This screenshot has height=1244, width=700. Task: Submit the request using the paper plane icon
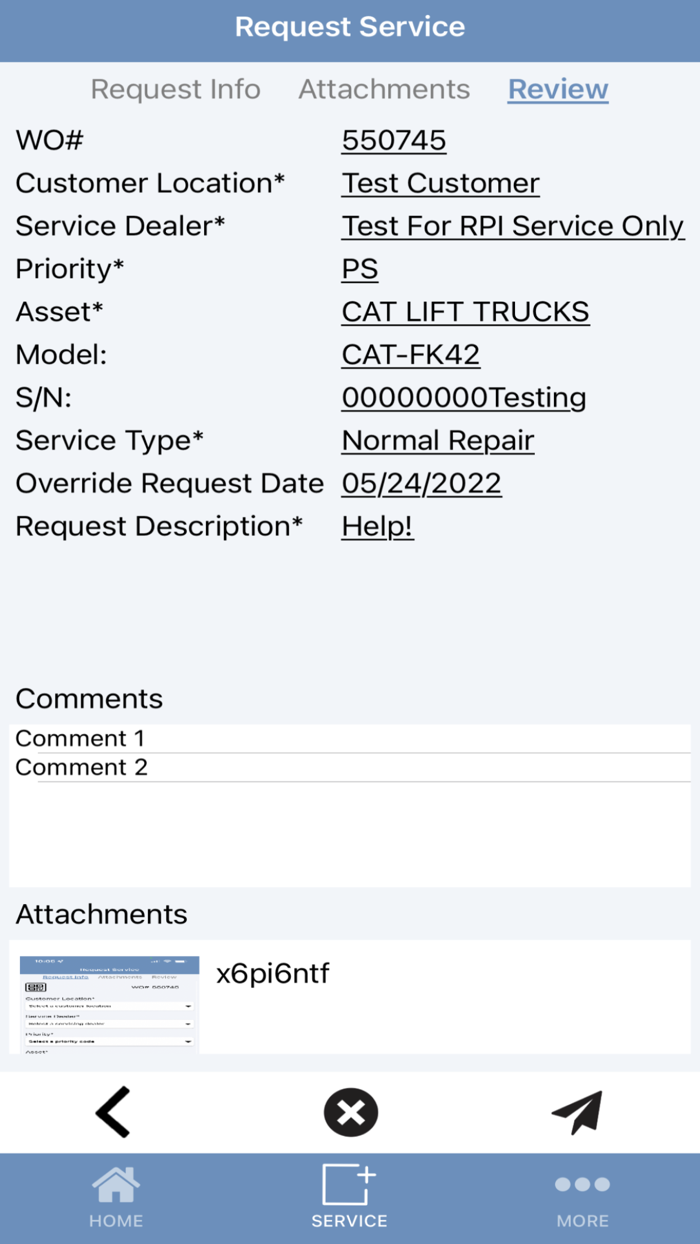(x=578, y=1111)
